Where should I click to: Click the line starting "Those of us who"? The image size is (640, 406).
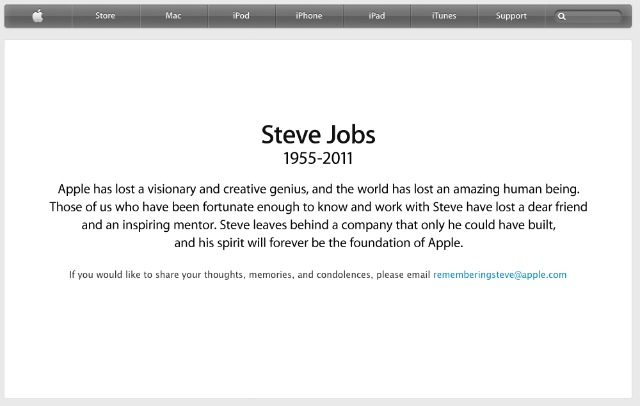318,207
